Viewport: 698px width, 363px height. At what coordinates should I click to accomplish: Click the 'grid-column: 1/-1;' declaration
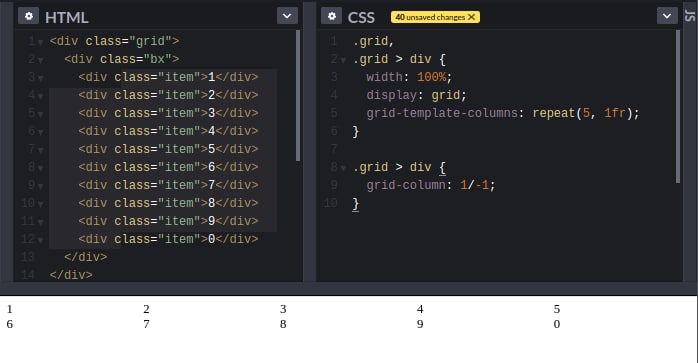click(430, 185)
